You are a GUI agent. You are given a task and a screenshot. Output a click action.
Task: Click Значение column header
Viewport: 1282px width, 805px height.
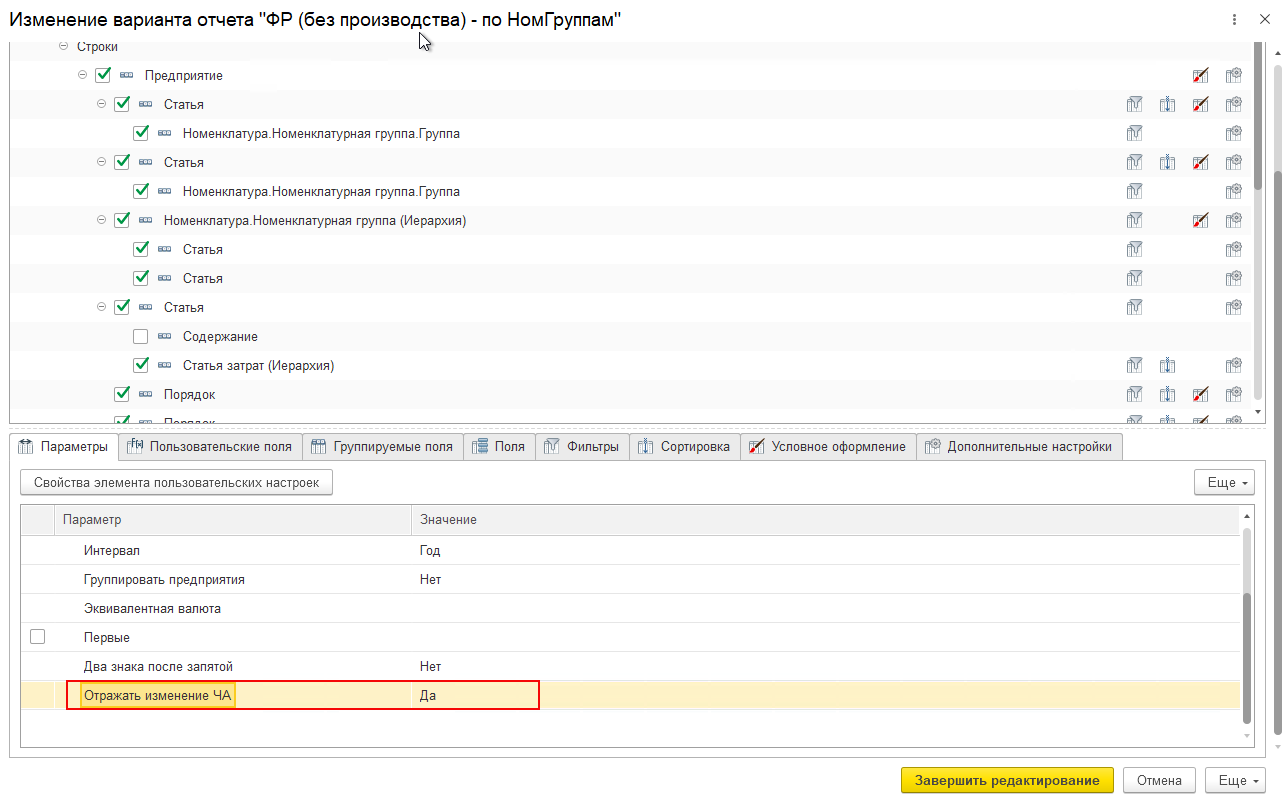click(x=825, y=520)
